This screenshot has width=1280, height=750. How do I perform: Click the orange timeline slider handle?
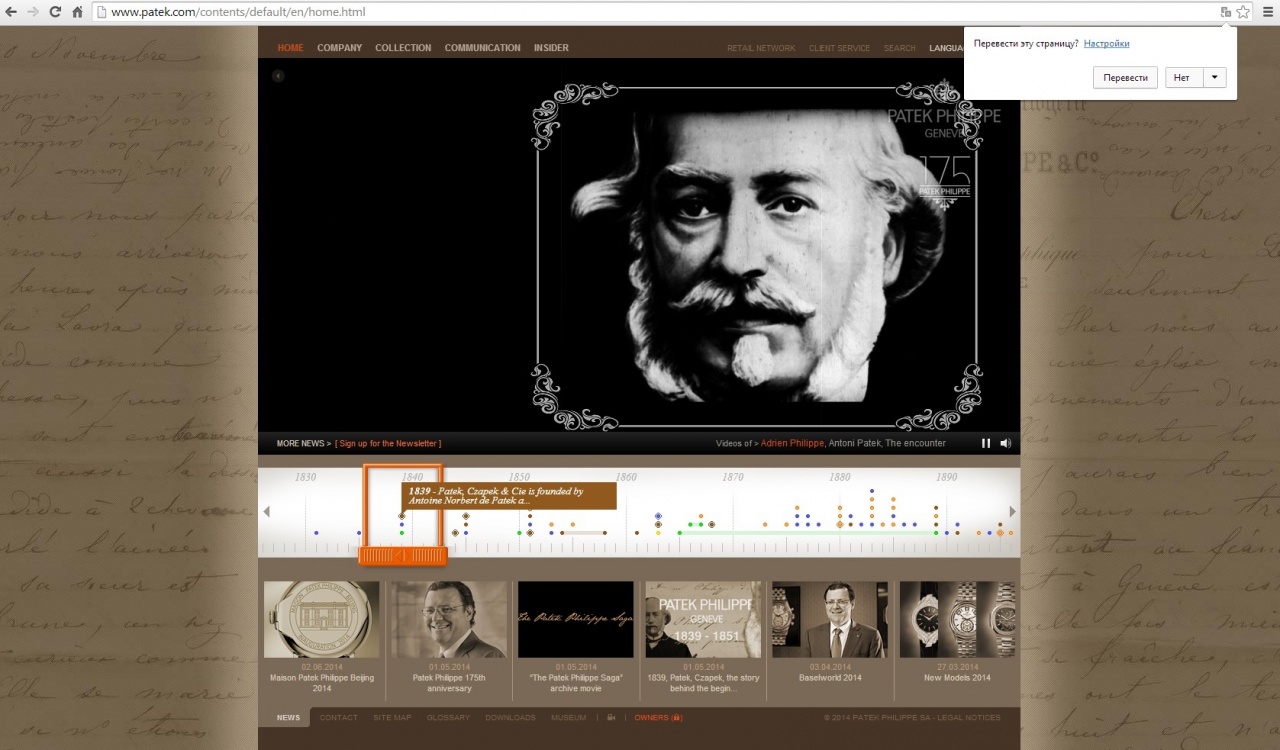[x=402, y=555]
